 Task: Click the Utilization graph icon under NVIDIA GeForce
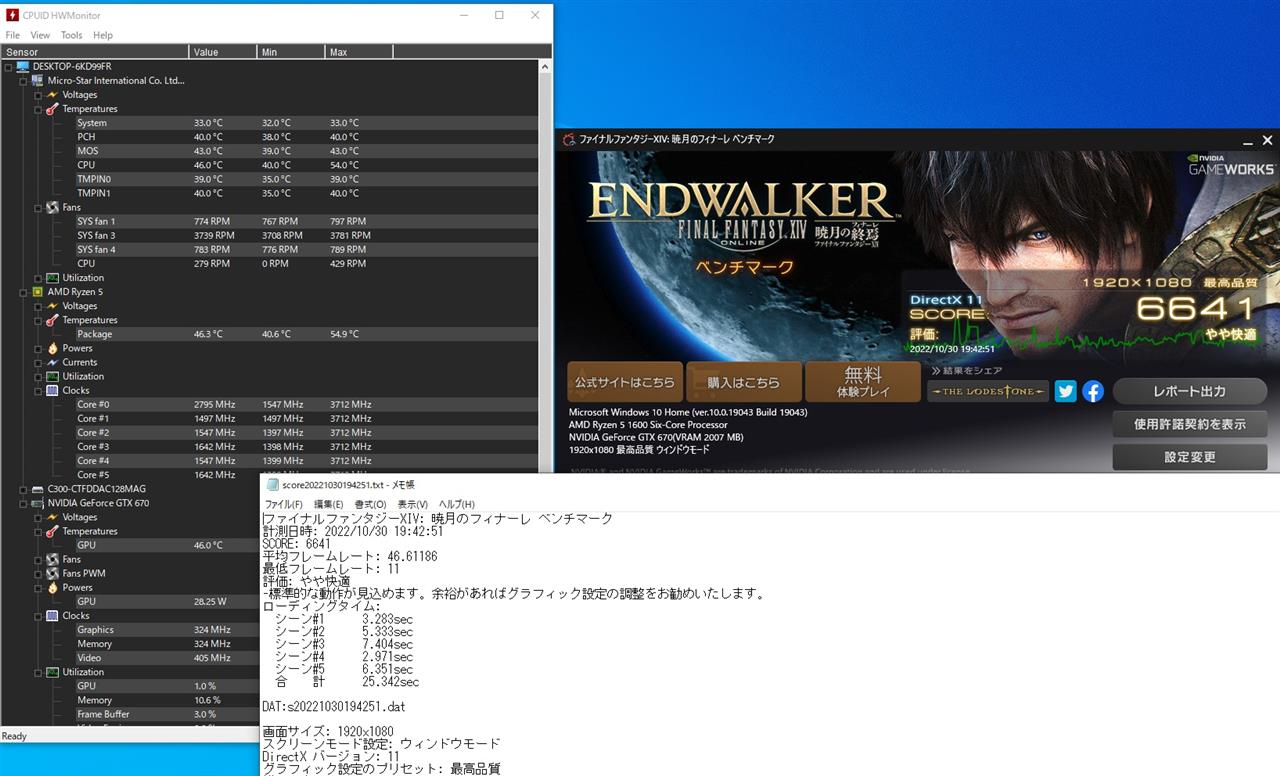pos(53,672)
